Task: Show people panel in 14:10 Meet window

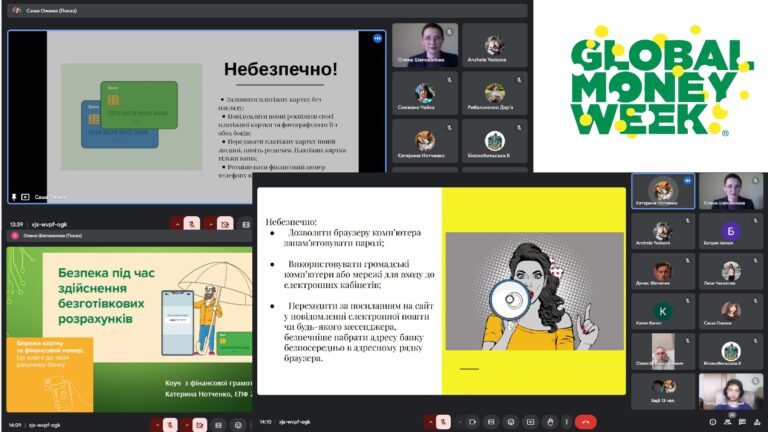Action: (728, 422)
